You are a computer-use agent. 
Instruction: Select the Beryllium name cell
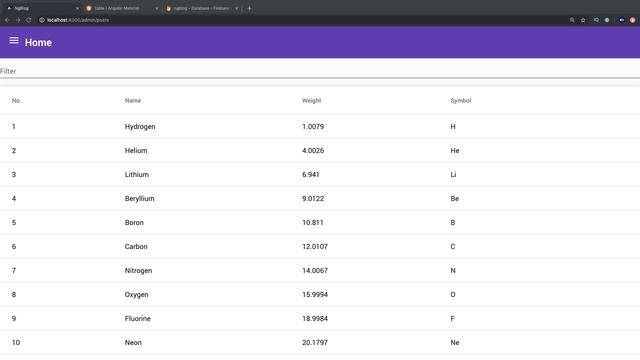(140, 199)
